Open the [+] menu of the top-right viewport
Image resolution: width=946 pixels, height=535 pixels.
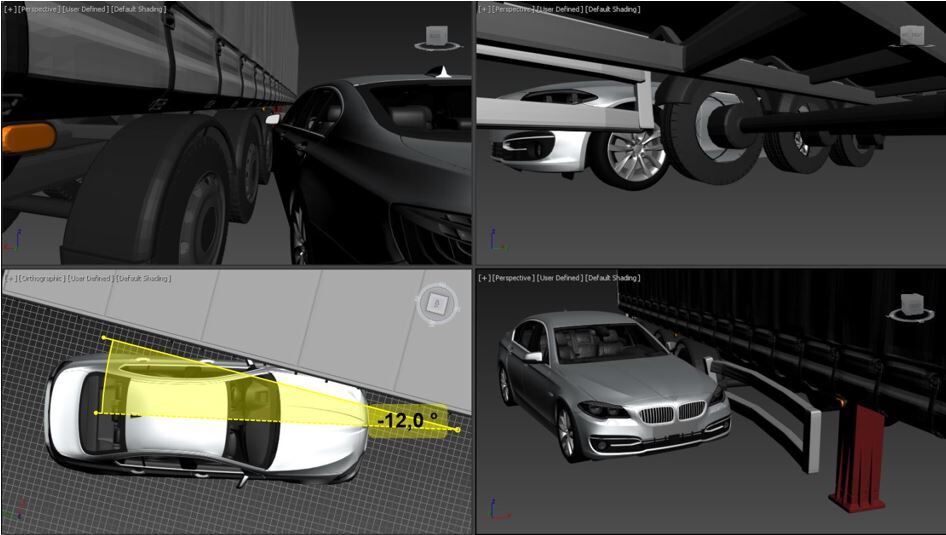tap(485, 9)
